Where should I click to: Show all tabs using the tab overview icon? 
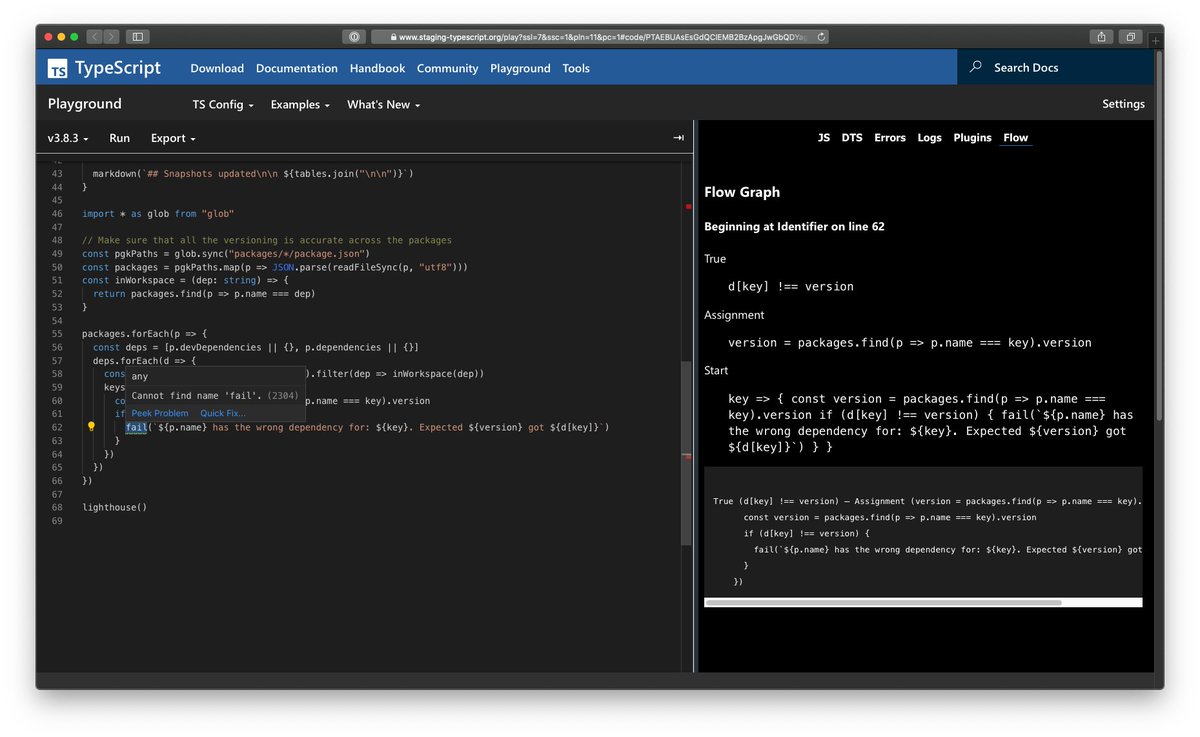[1130, 37]
